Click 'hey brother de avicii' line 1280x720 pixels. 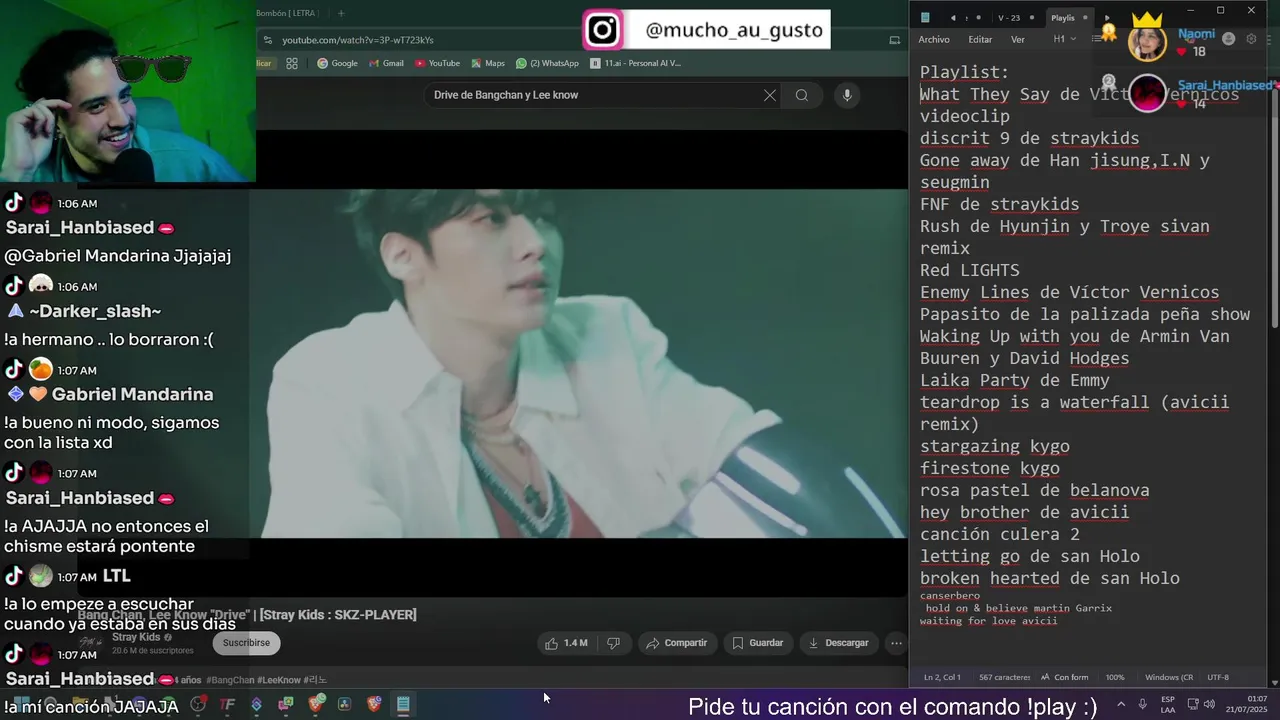click(x=1024, y=512)
